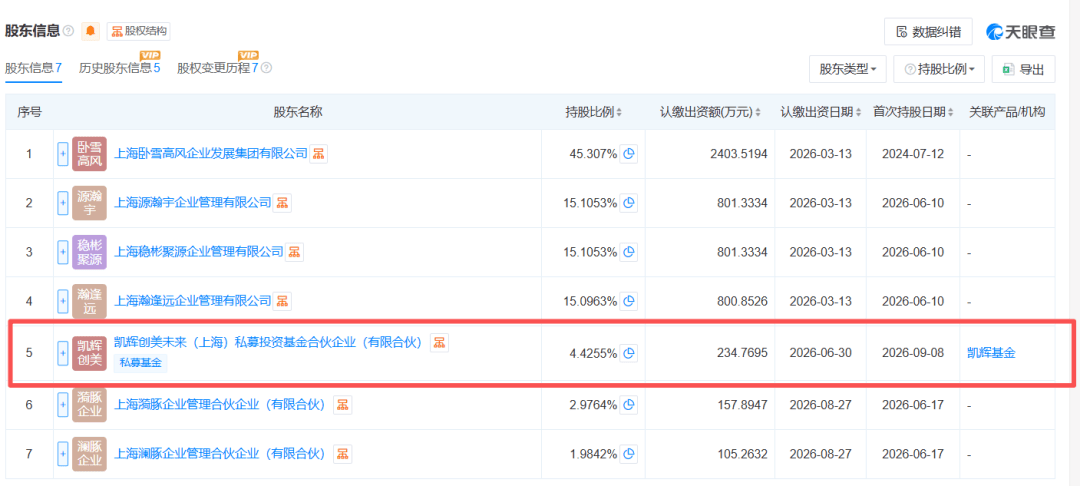Click the 源瀚宇 logo thumbnail
This screenshot has height=486, width=1080.
(x=90, y=203)
